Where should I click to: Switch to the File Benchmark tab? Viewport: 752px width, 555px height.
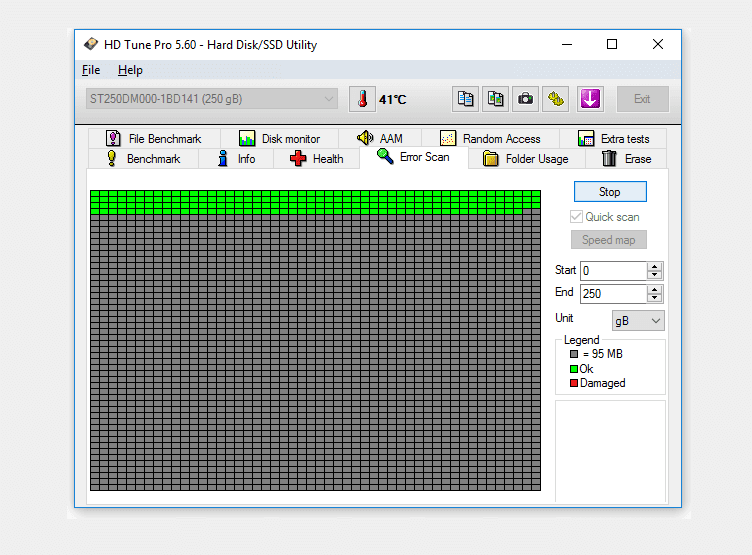click(x=154, y=139)
